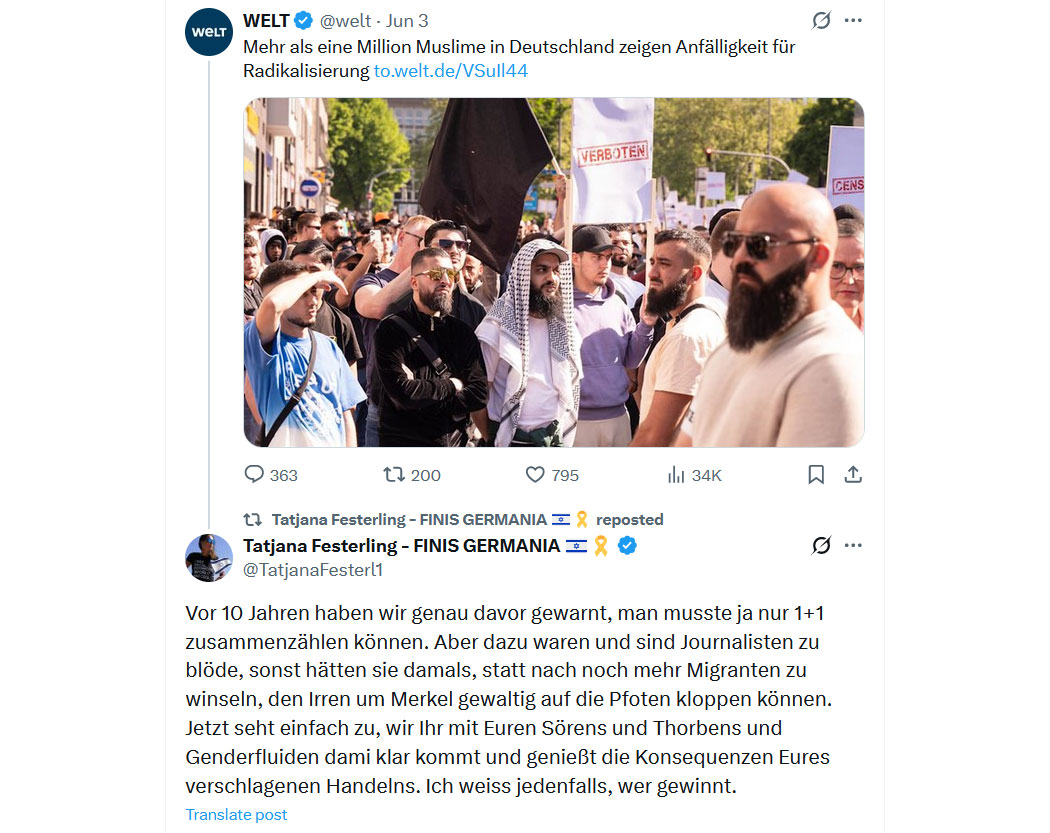Viewport: 1050px width, 833px height.
Task: Open more options menu on Tatjana's post
Action: [853, 546]
